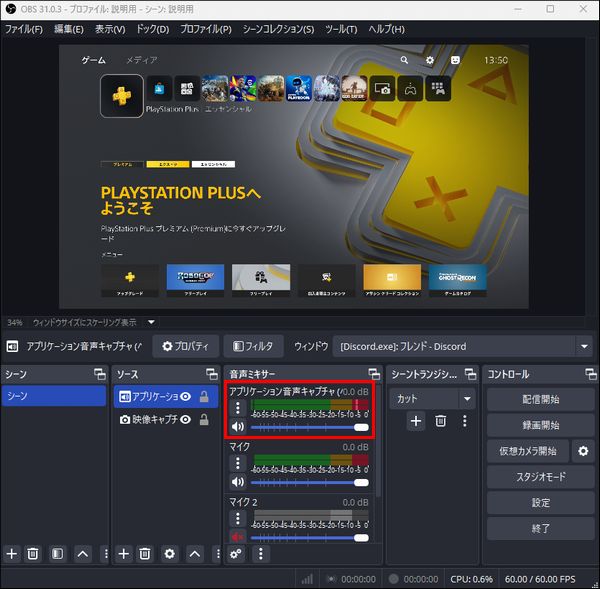Click the CPU: 0.6% status text

(471, 579)
